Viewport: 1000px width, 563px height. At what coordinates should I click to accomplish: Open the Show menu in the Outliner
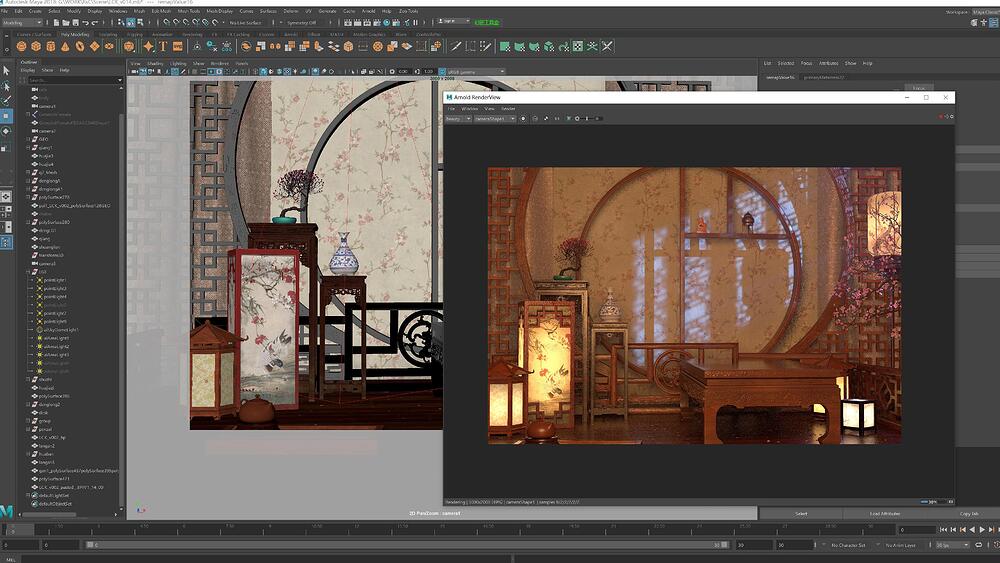tap(47, 70)
